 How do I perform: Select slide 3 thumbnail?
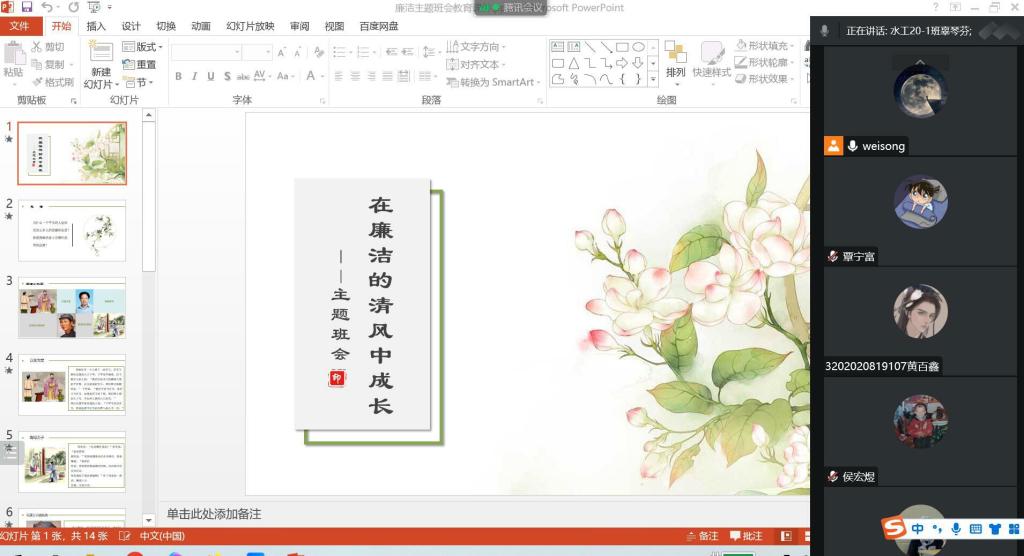pyautogui.click(x=72, y=308)
